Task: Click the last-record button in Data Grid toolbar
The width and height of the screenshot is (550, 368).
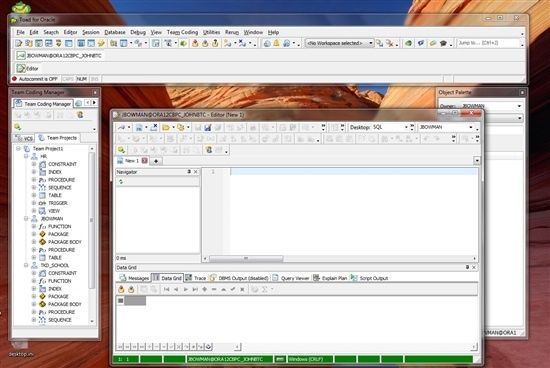Action: [x=195, y=289]
